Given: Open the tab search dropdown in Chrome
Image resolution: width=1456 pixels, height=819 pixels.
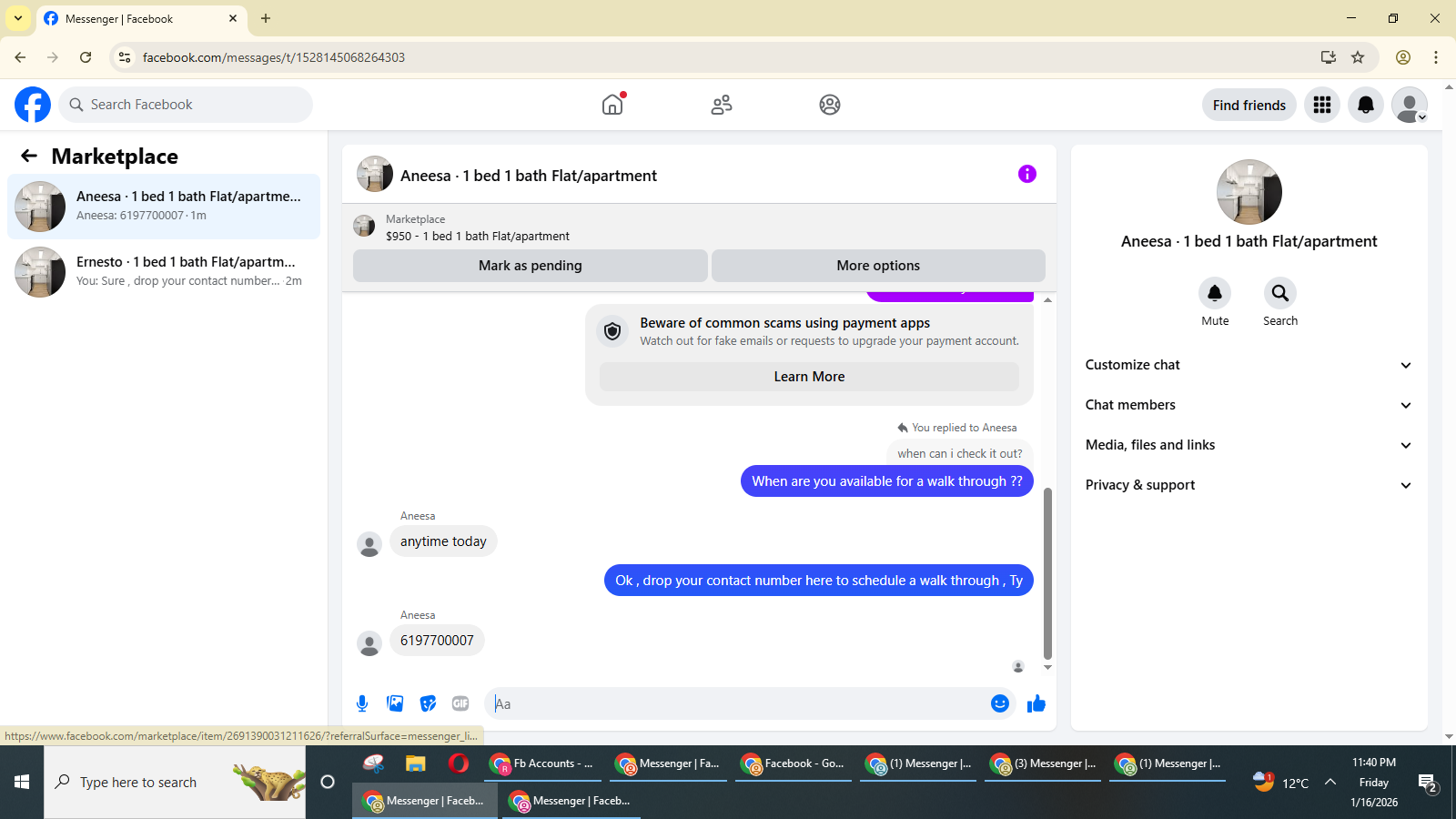Looking at the screenshot, I should (18, 18).
